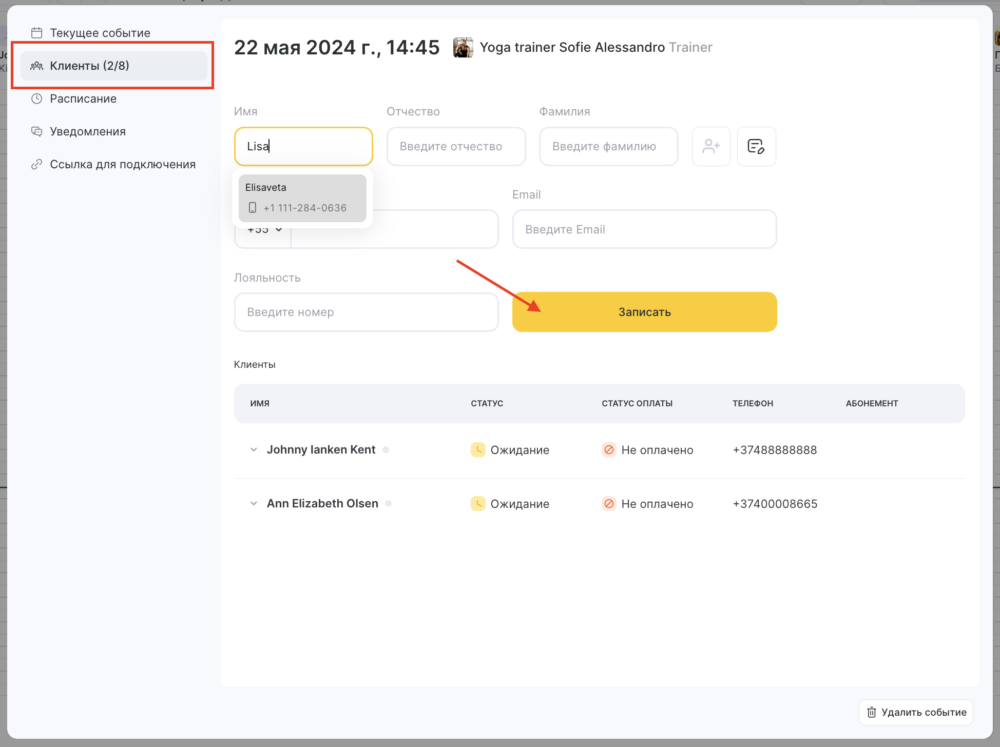Click the clock icon in Johnny's status
The width and height of the screenshot is (1000, 747).
point(478,450)
